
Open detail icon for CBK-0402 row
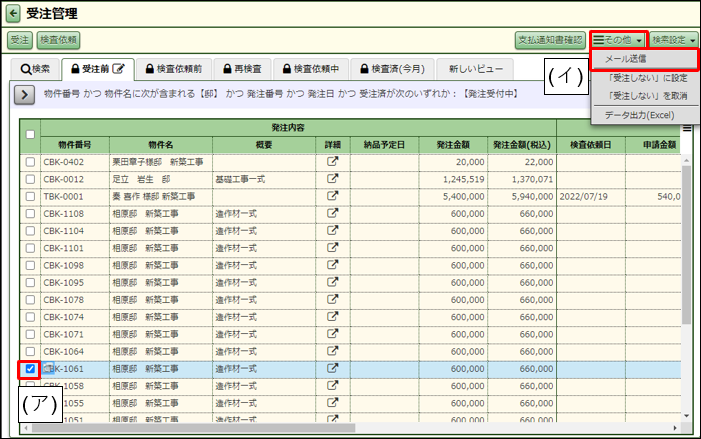click(332, 161)
